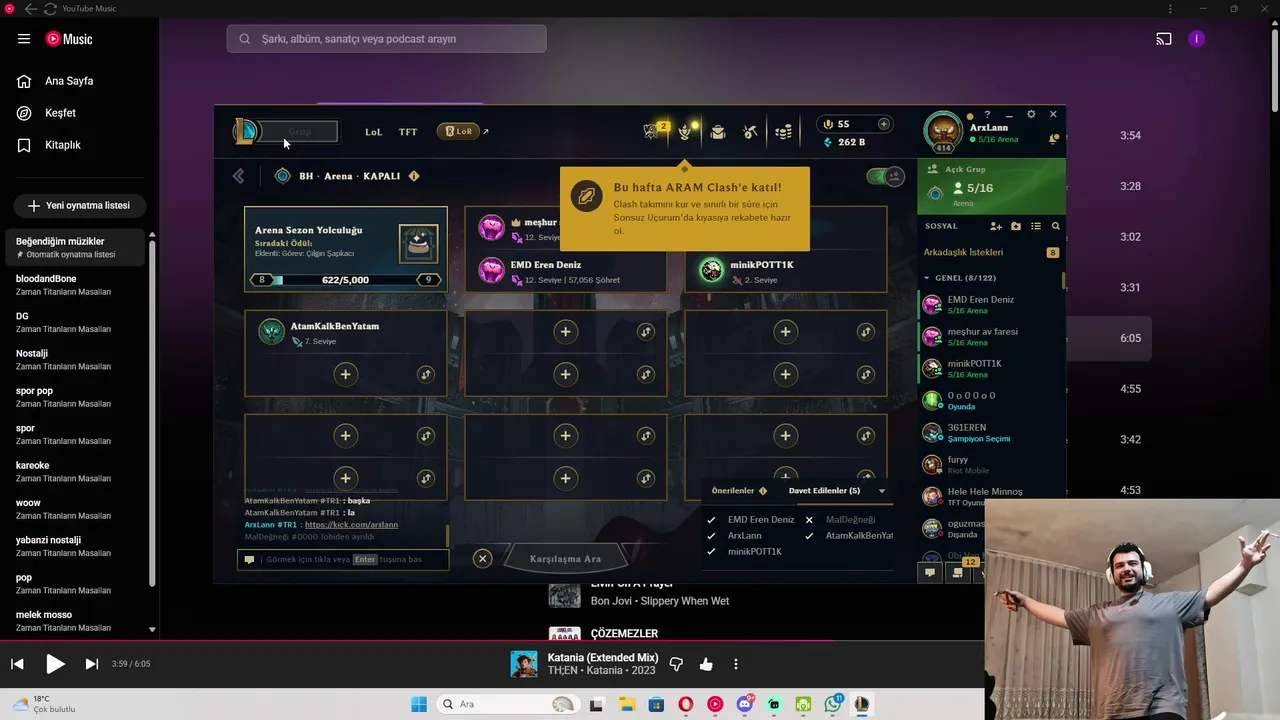
Task: Click the checkmark next to EMD Eren Deniz
Action: (711, 520)
